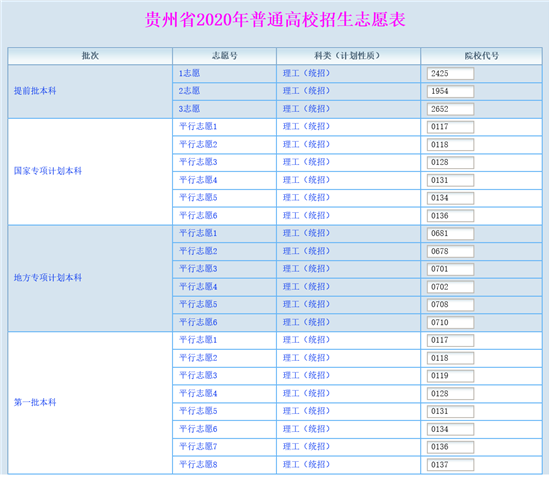Select the input box containing 0681
Viewport: 550px width, 479px height.
(x=450, y=234)
